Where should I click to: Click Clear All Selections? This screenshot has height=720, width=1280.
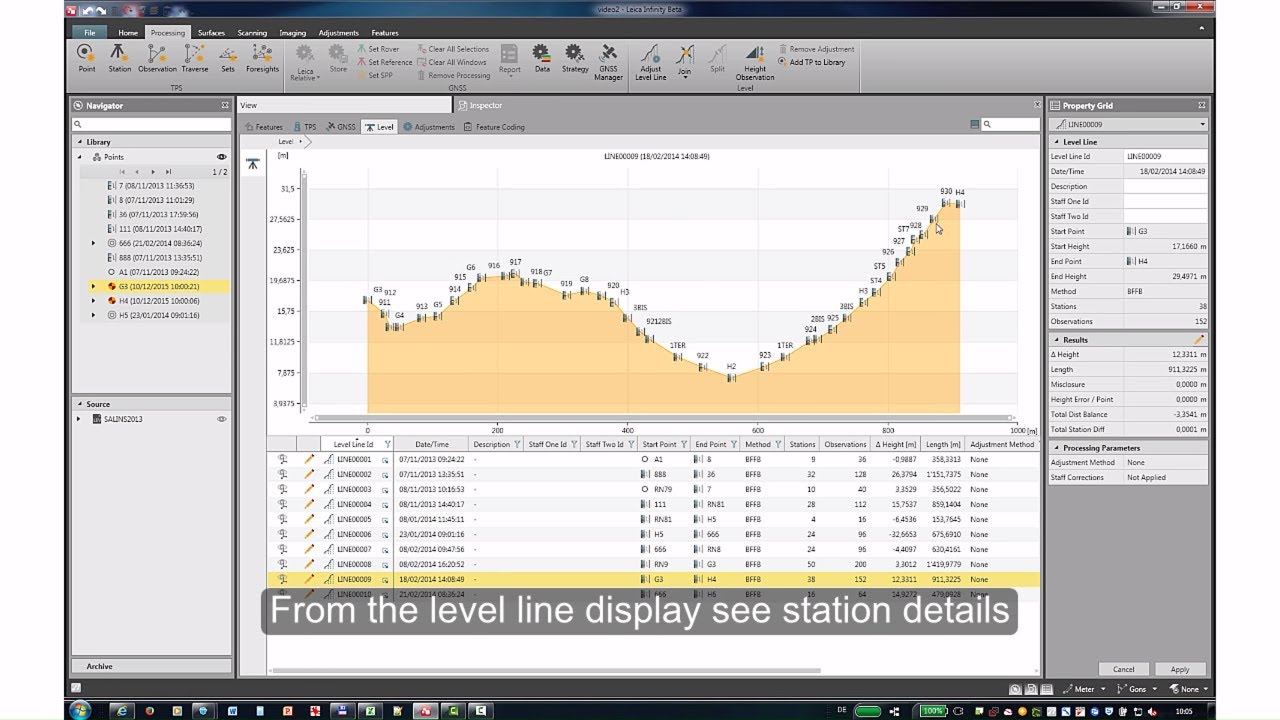pyautogui.click(x=453, y=49)
